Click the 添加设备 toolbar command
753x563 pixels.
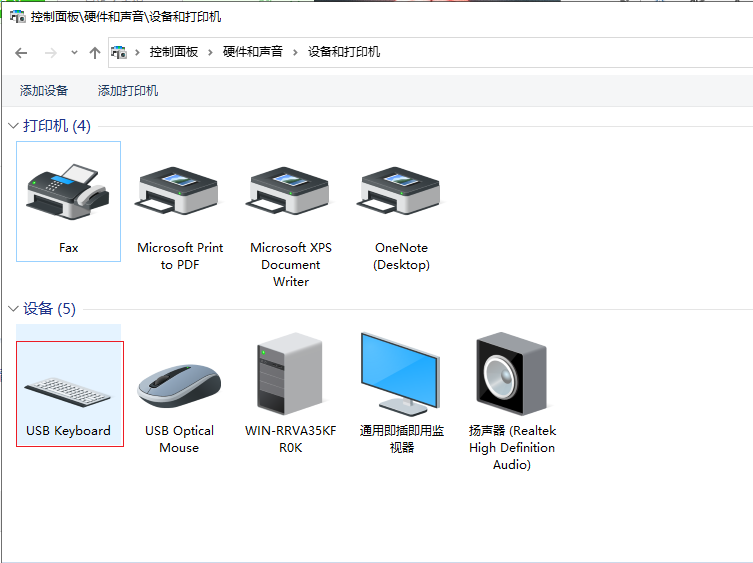click(x=44, y=91)
